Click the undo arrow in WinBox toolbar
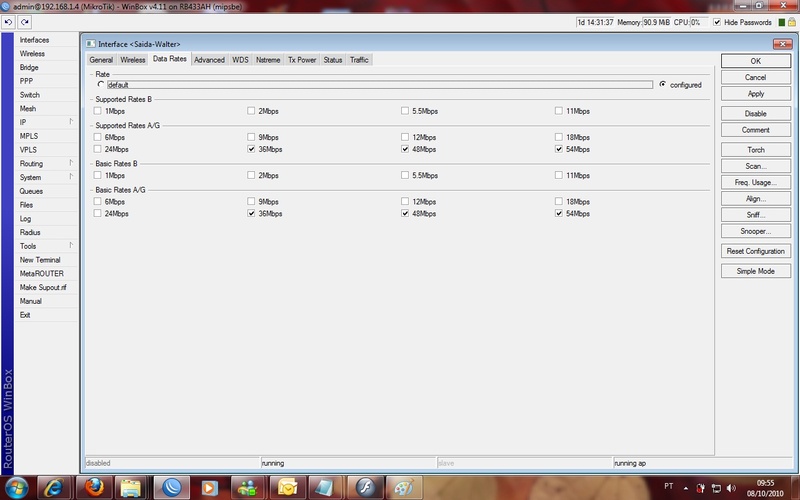The height and width of the screenshot is (500, 800). 9,22
